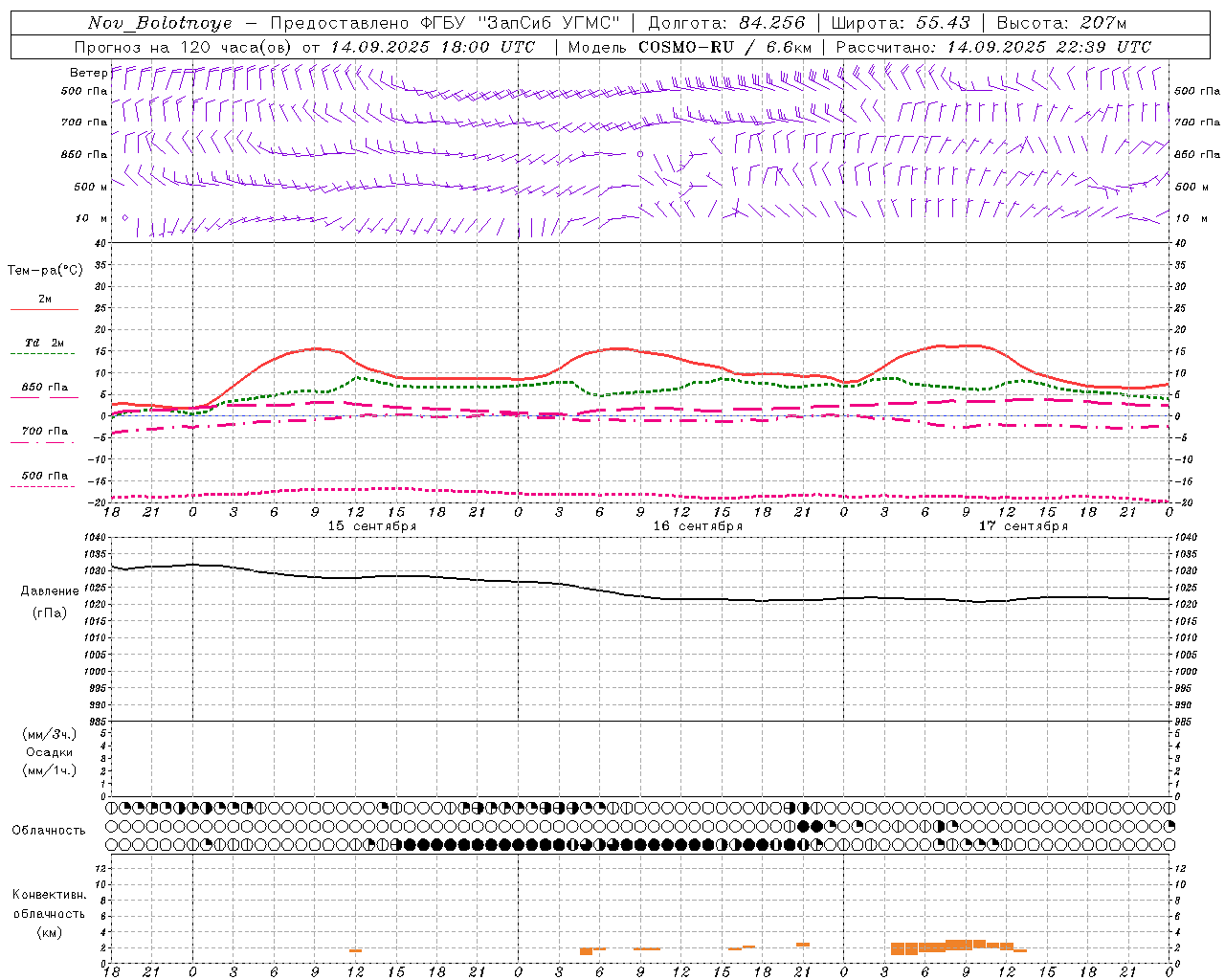Image resolution: width=1225 pixels, height=980 pixels.
Task: Select the text Предоставлено ФГБУ "ЗапСиб УГМС"
Action: [x=445, y=23]
